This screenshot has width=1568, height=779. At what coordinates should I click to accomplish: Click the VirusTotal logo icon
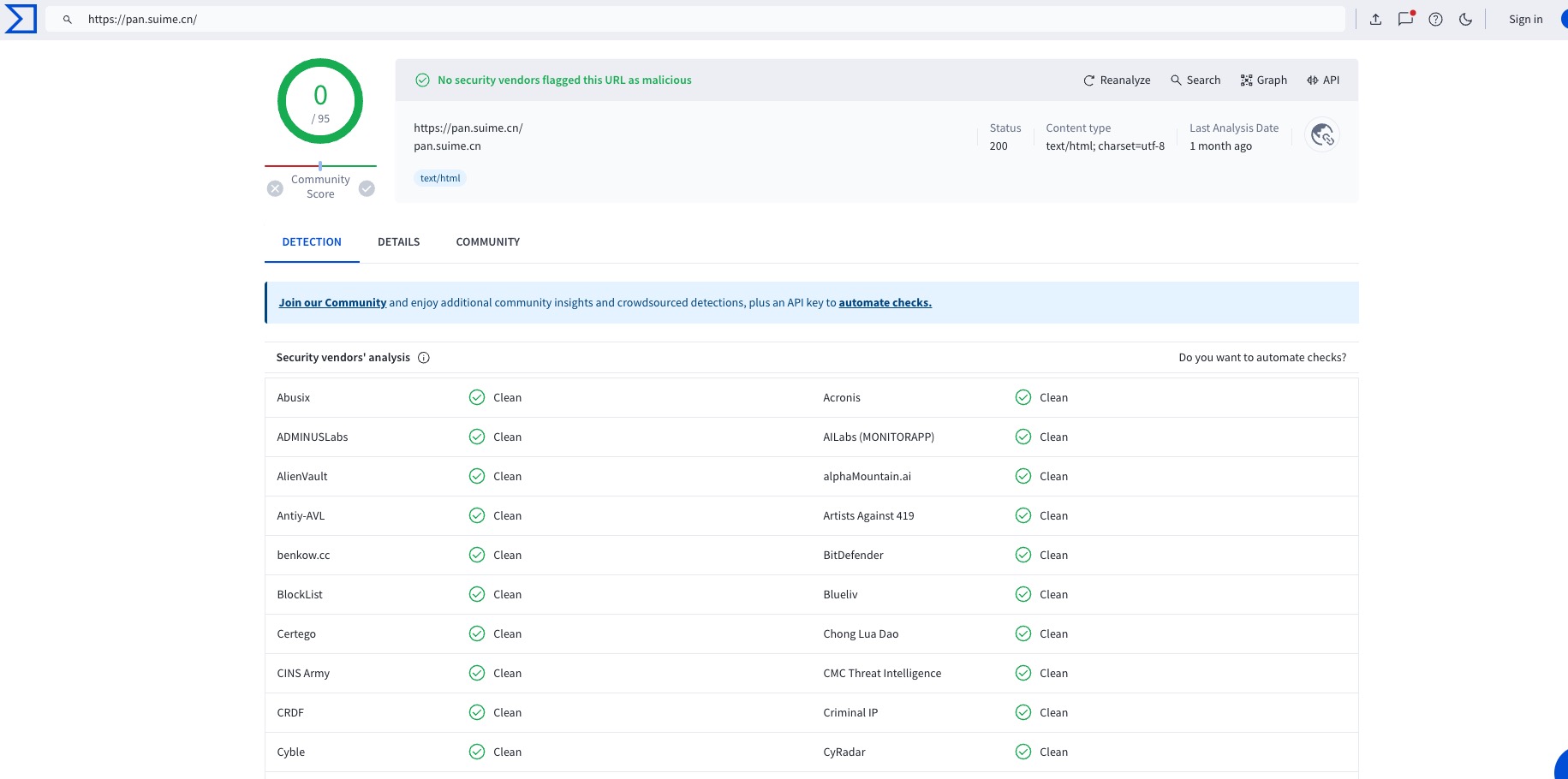21,19
